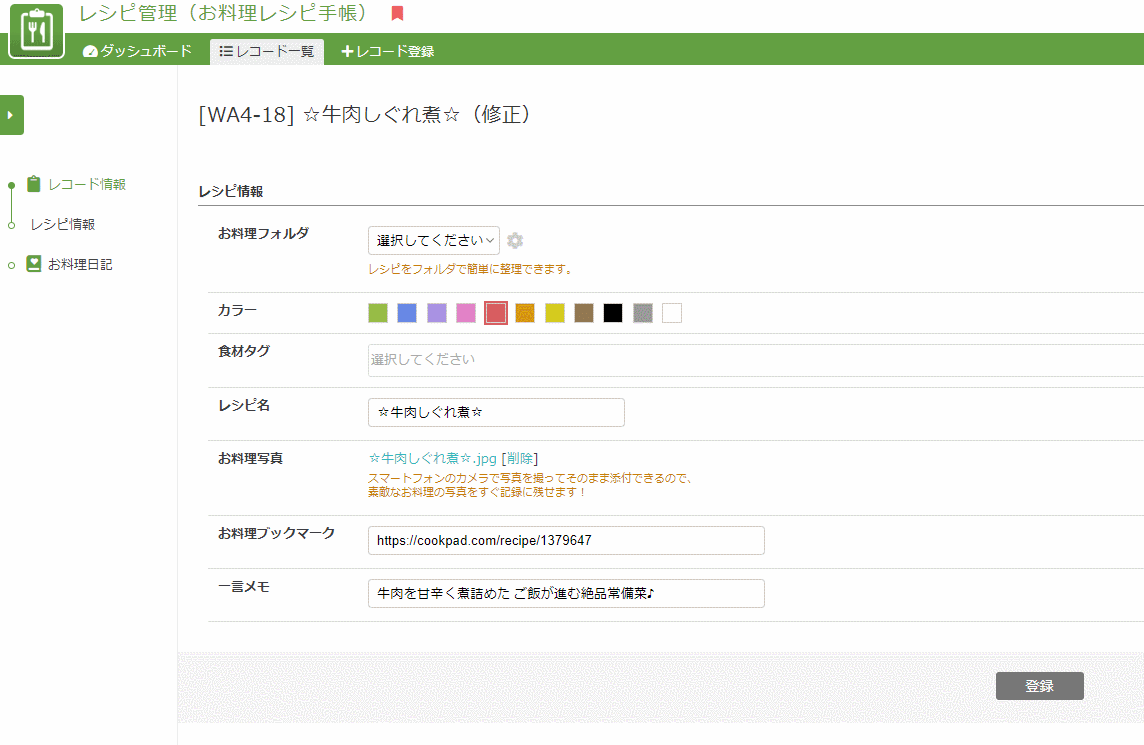Pick the selected red color swatch
The height and width of the screenshot is (745, 1144).
click(x=495, y=313)
